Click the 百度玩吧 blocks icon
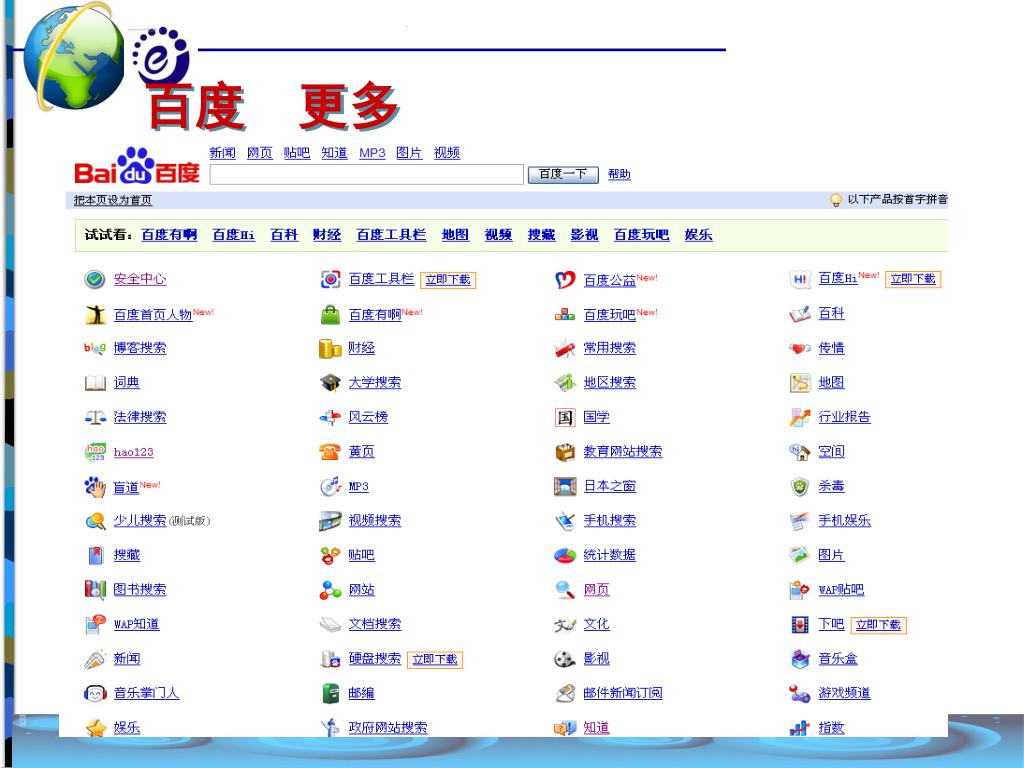The width and height of the screenshot is (1024, 768). tap(565, 315)
